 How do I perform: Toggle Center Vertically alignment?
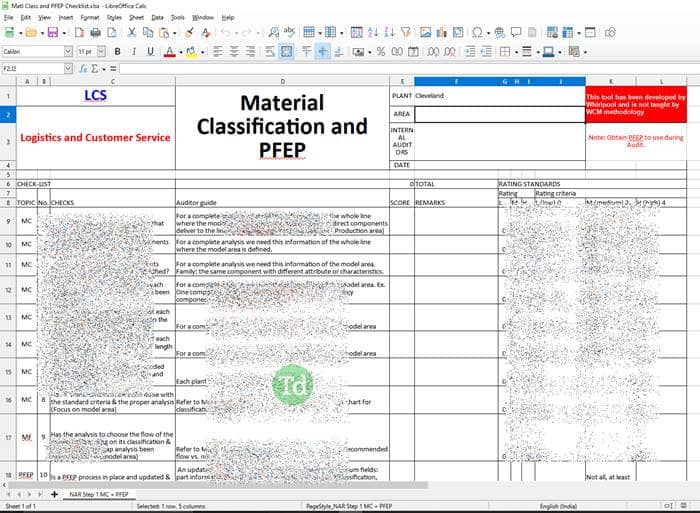coord(322,51)
